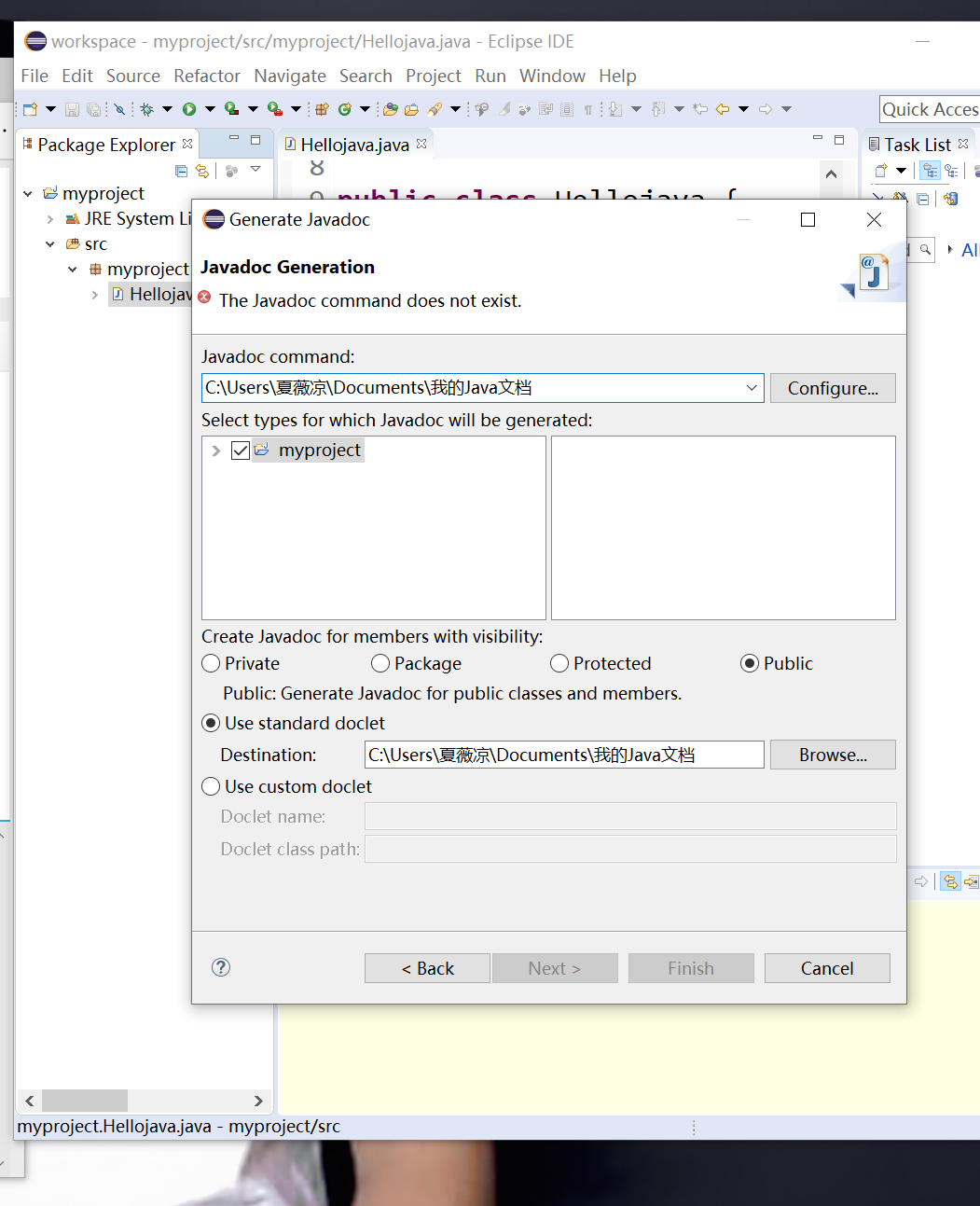This screenshot has width=980, height=1206.
Task: Click the New Java Package icon
Action: click(322, 109)
